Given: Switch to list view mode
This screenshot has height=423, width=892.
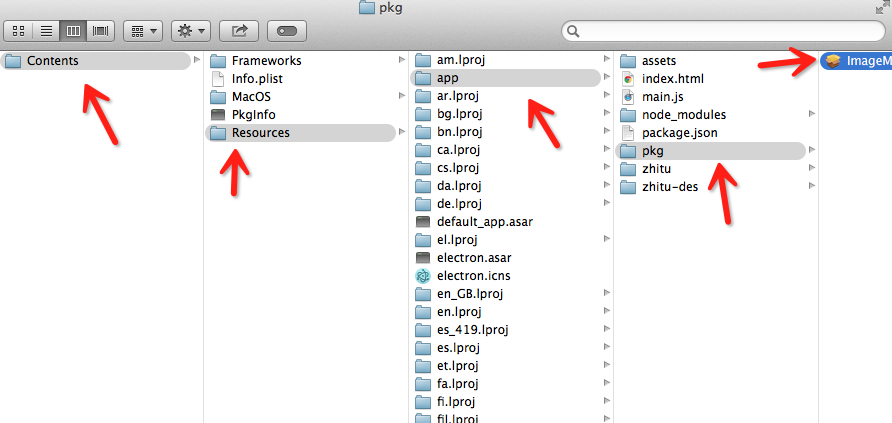Looking at the screenshot, I should pyautogui.click(x=46, y=31).
